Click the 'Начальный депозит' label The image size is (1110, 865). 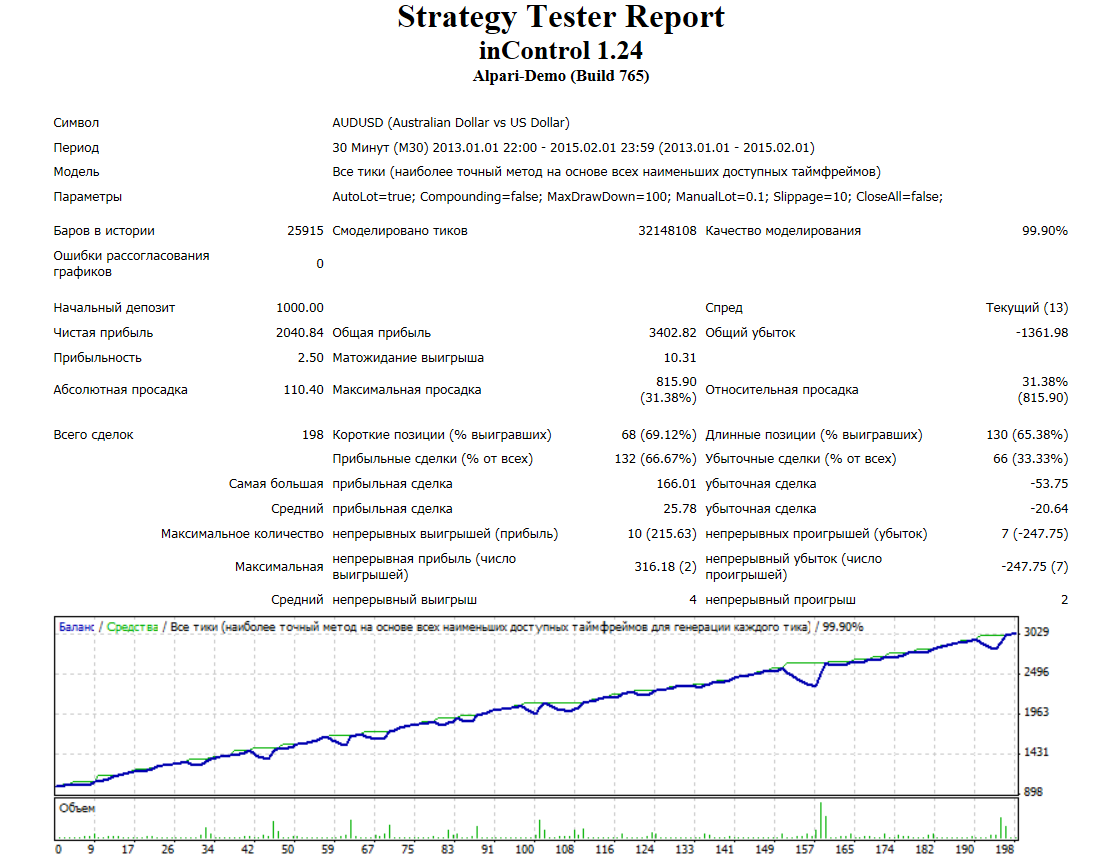point(114,308)
